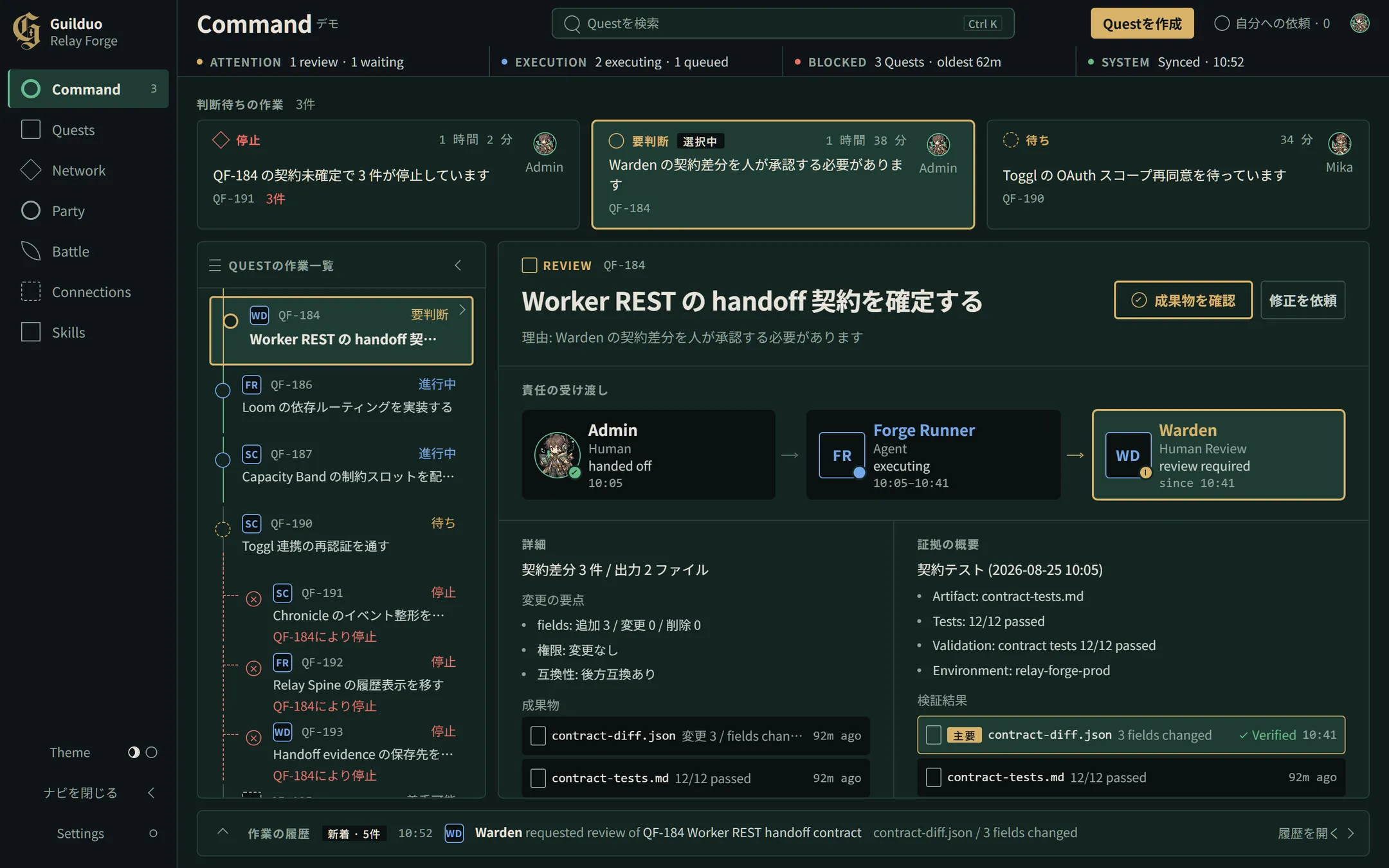
Task: Click the list icon beside QUESTの作業一覧
Action: point(215,266)
